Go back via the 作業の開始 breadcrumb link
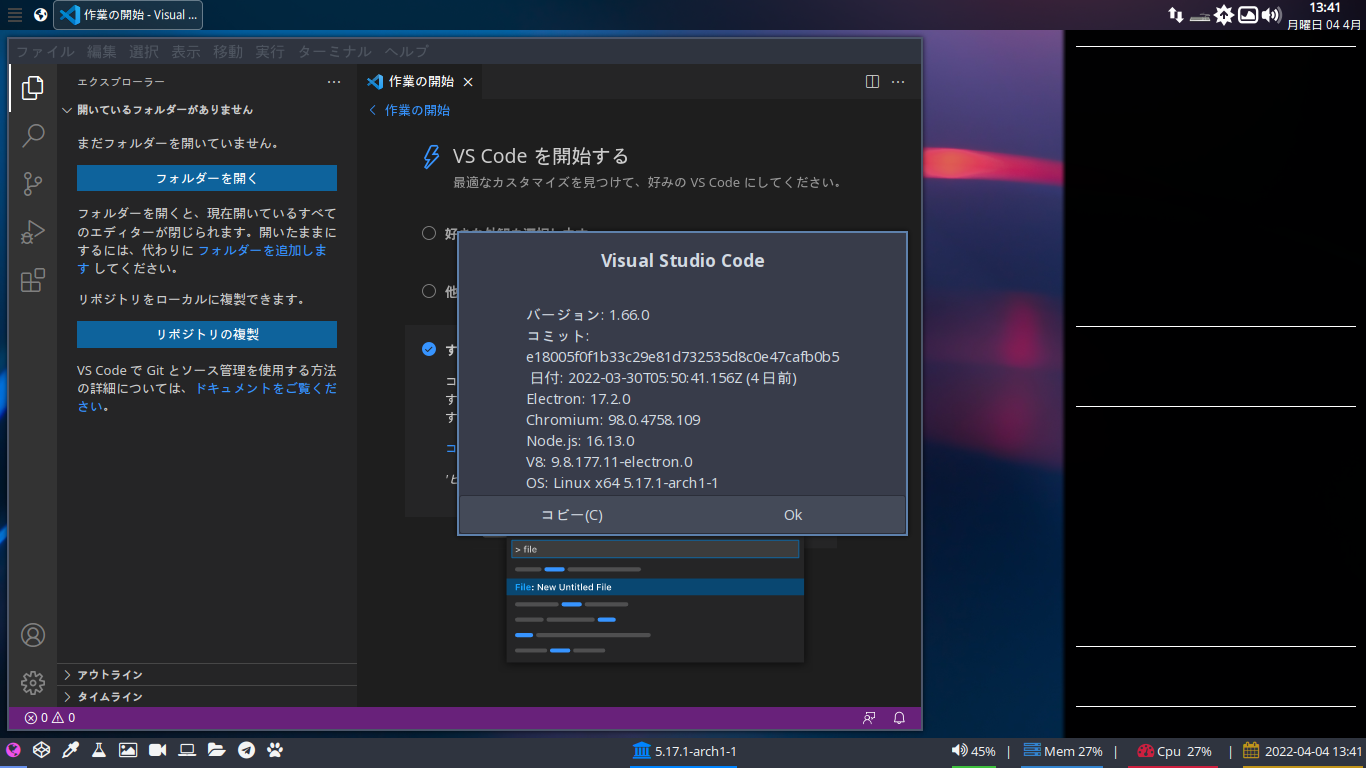 click(x=409, y=110)
